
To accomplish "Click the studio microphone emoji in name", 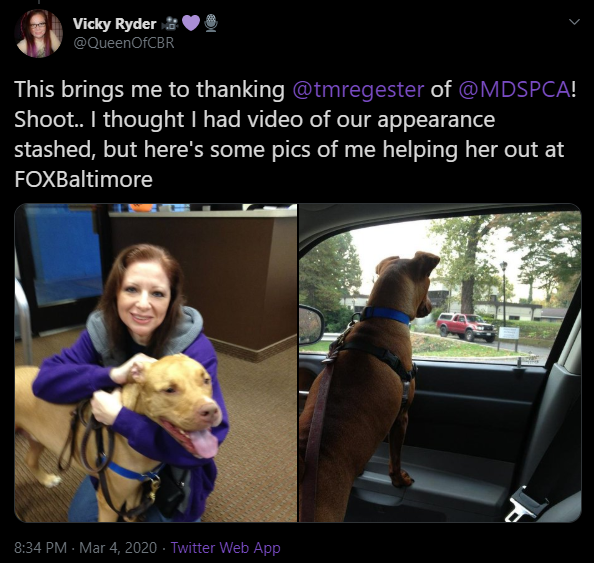I will 211,23.
